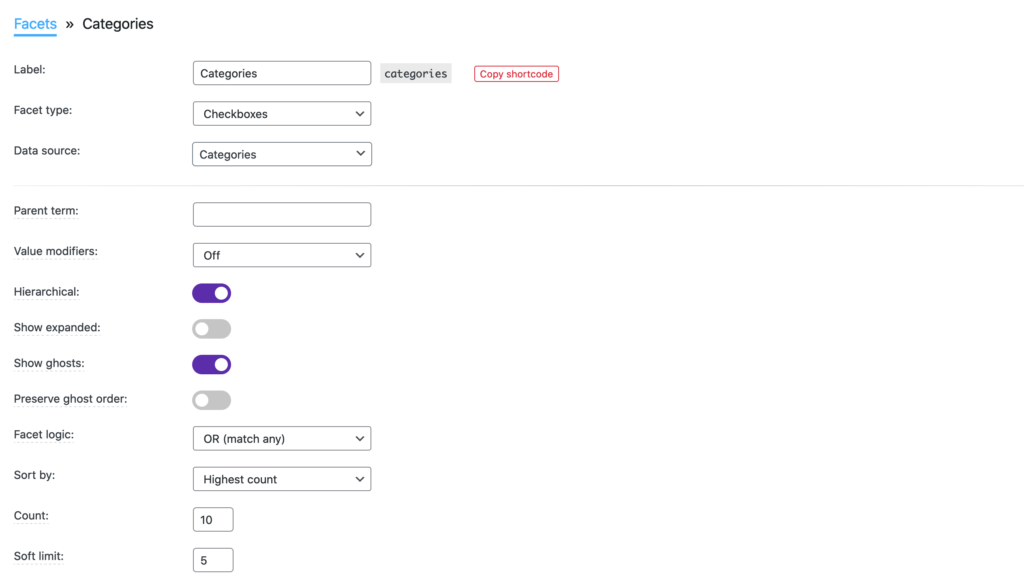
Task: Click the Facets breadcrumb link
Action: [x=35, y=24]
